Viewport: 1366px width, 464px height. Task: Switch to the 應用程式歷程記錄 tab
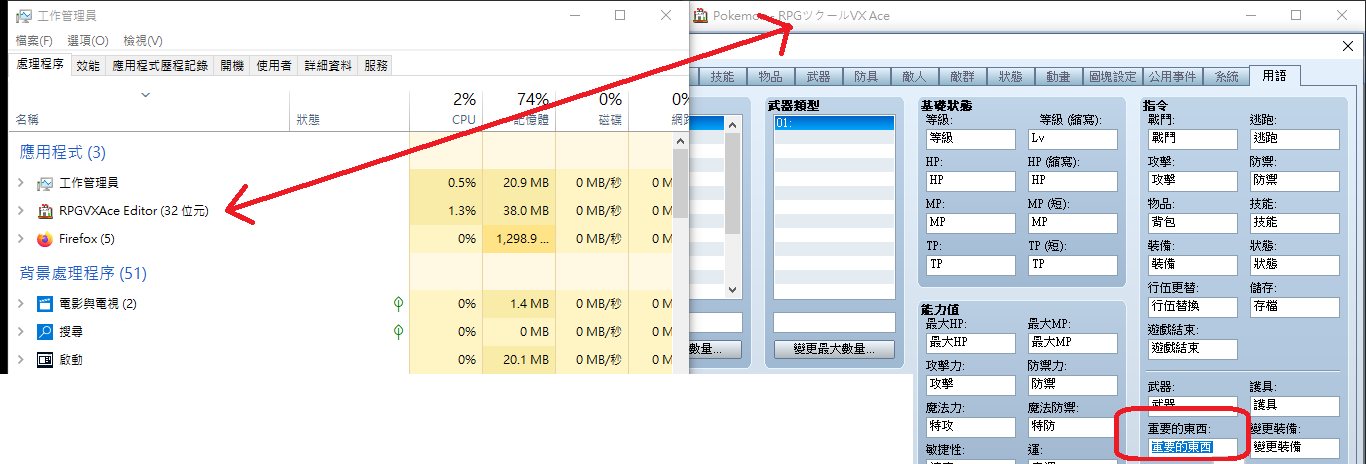(160, 66)
